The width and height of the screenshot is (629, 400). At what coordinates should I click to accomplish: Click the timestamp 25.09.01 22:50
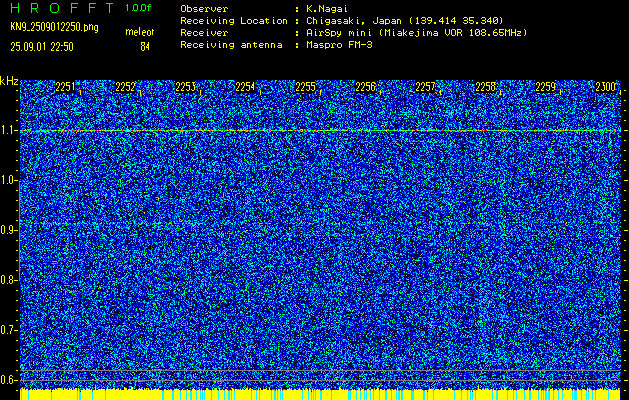42,47
